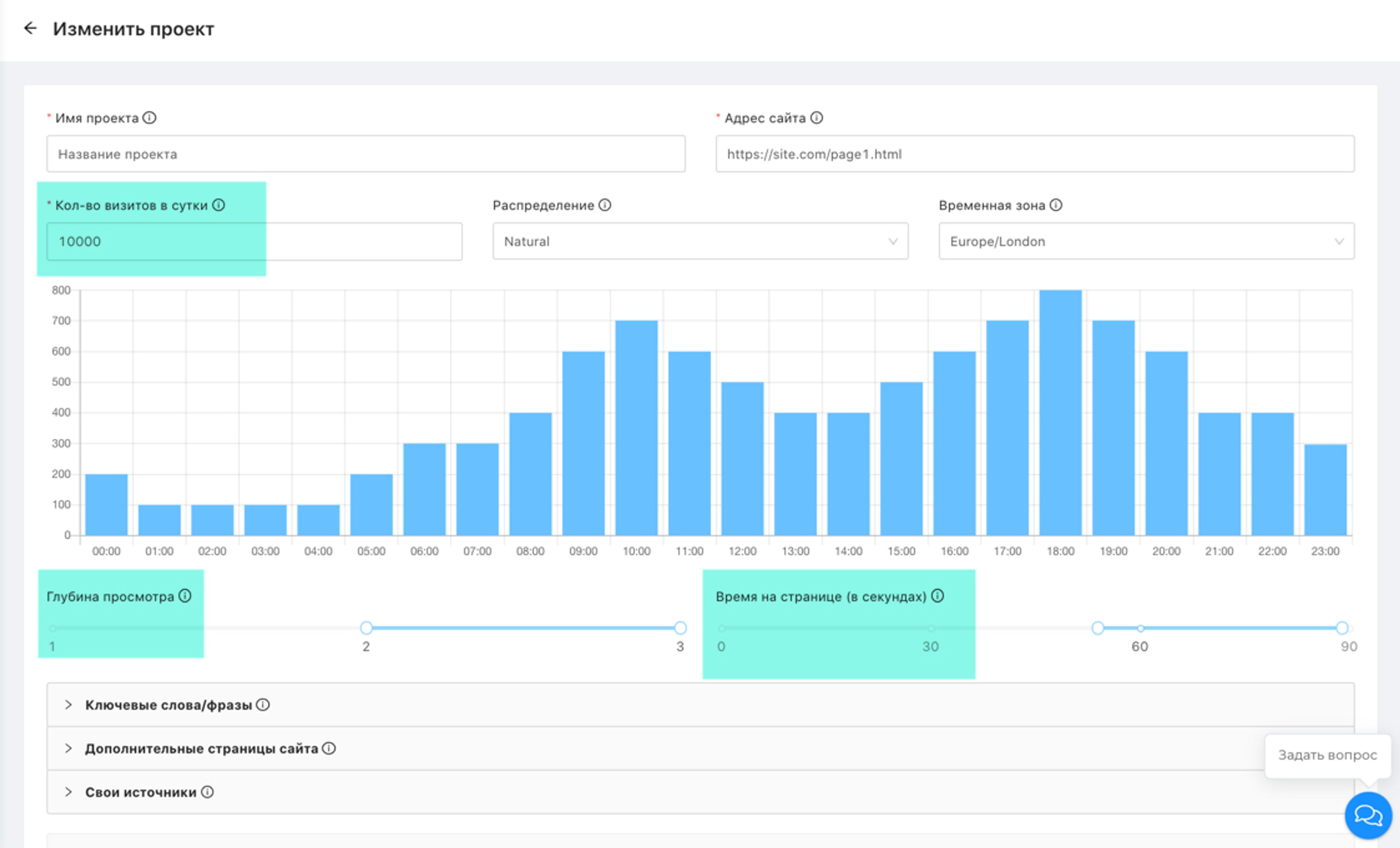This screenshot has height=848, width=1400.
Task: Click the depth slider handle at value 2
Action: (366, 628)
